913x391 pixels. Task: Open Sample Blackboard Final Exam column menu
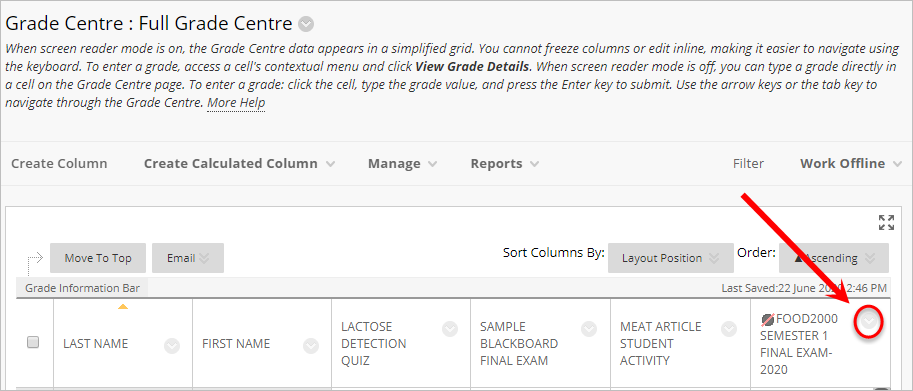[x=589, y=329]
